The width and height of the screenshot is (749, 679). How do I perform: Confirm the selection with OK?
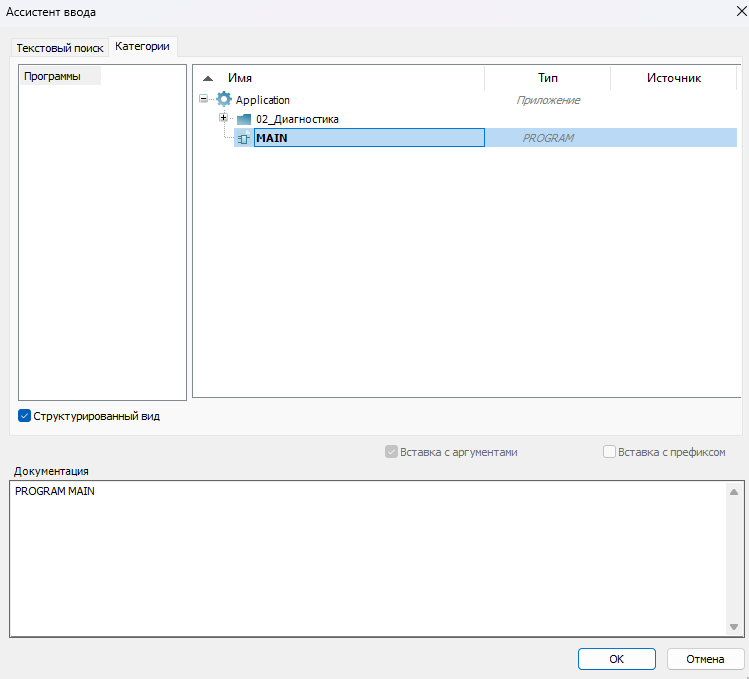616,659
